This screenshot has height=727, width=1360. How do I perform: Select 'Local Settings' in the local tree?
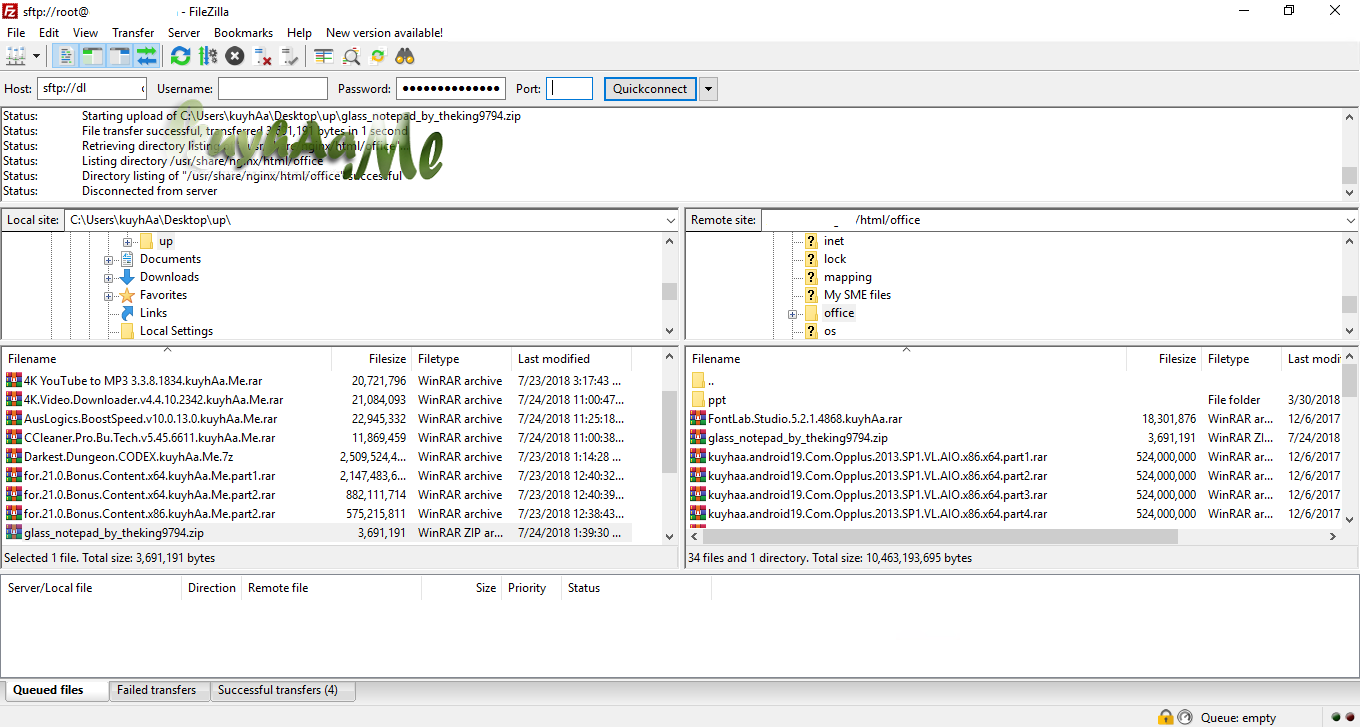(x=176, y=331)
